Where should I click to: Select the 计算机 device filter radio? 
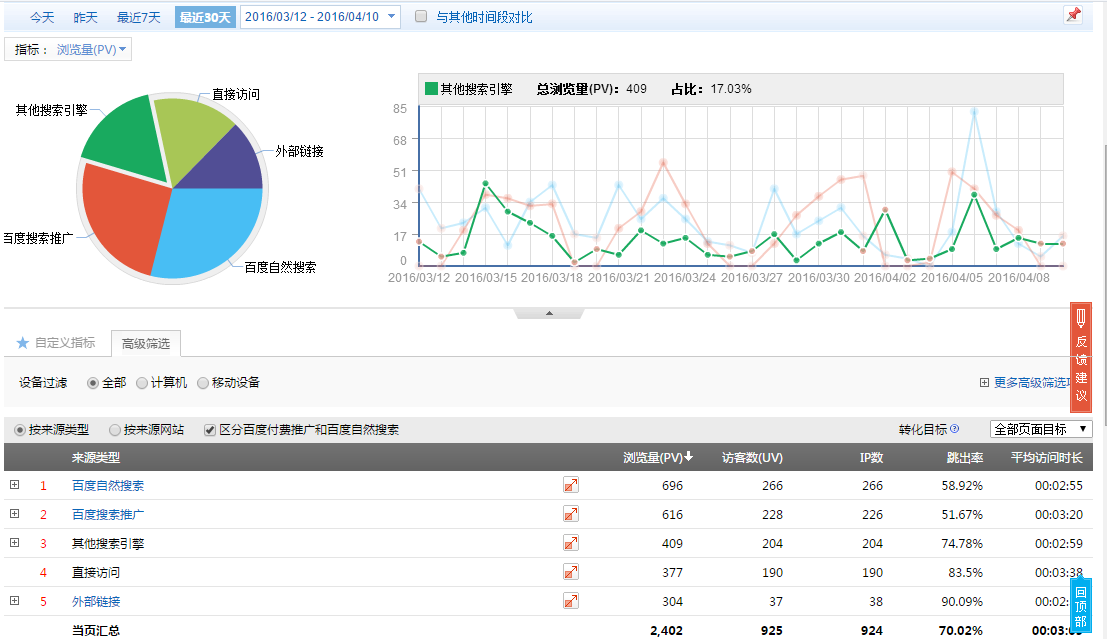[x=142, y=382]
